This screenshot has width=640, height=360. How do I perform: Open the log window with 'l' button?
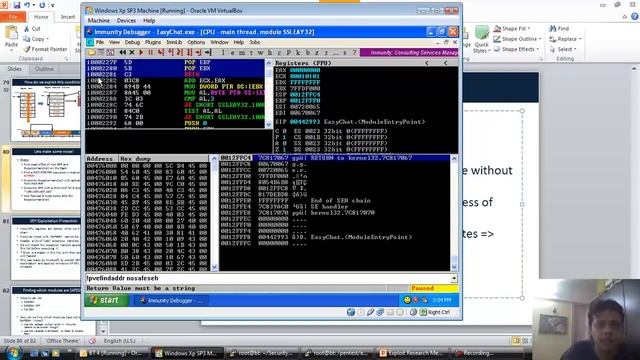click(x=223, y=52)
